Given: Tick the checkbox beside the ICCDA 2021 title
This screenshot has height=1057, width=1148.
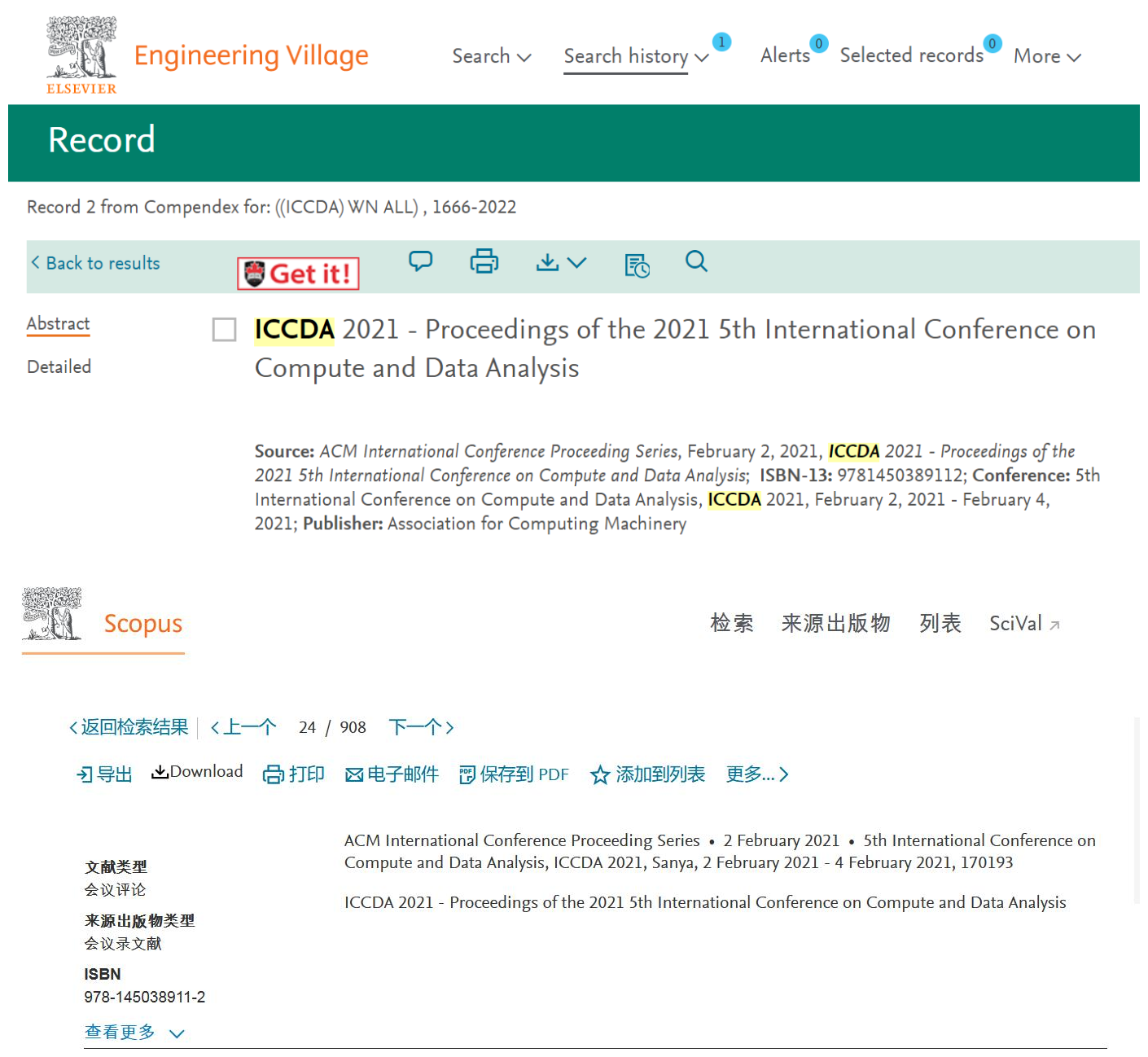Looking at the screenshot, I should coord(224,330).
